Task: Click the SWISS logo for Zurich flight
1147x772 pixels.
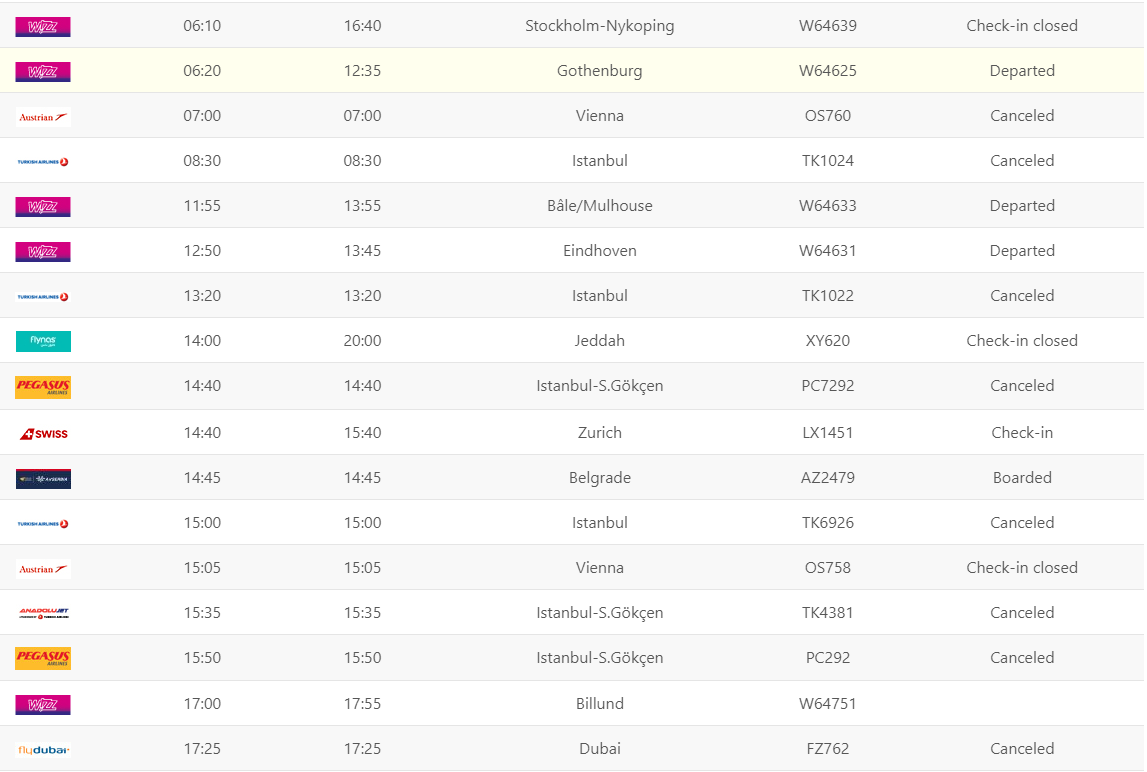Action: coord(43,434)
